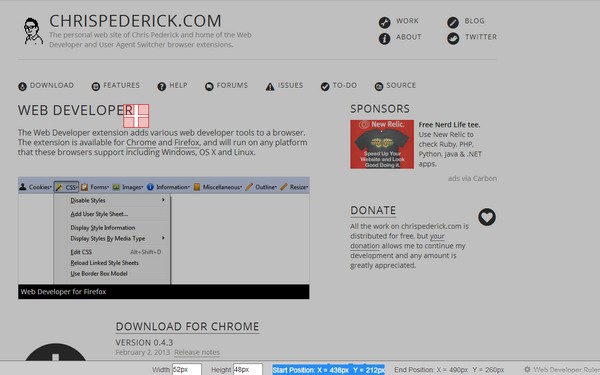Go to the Source navigation item
The width and height of the screenshot is (600, 375).
coord(395,86)
